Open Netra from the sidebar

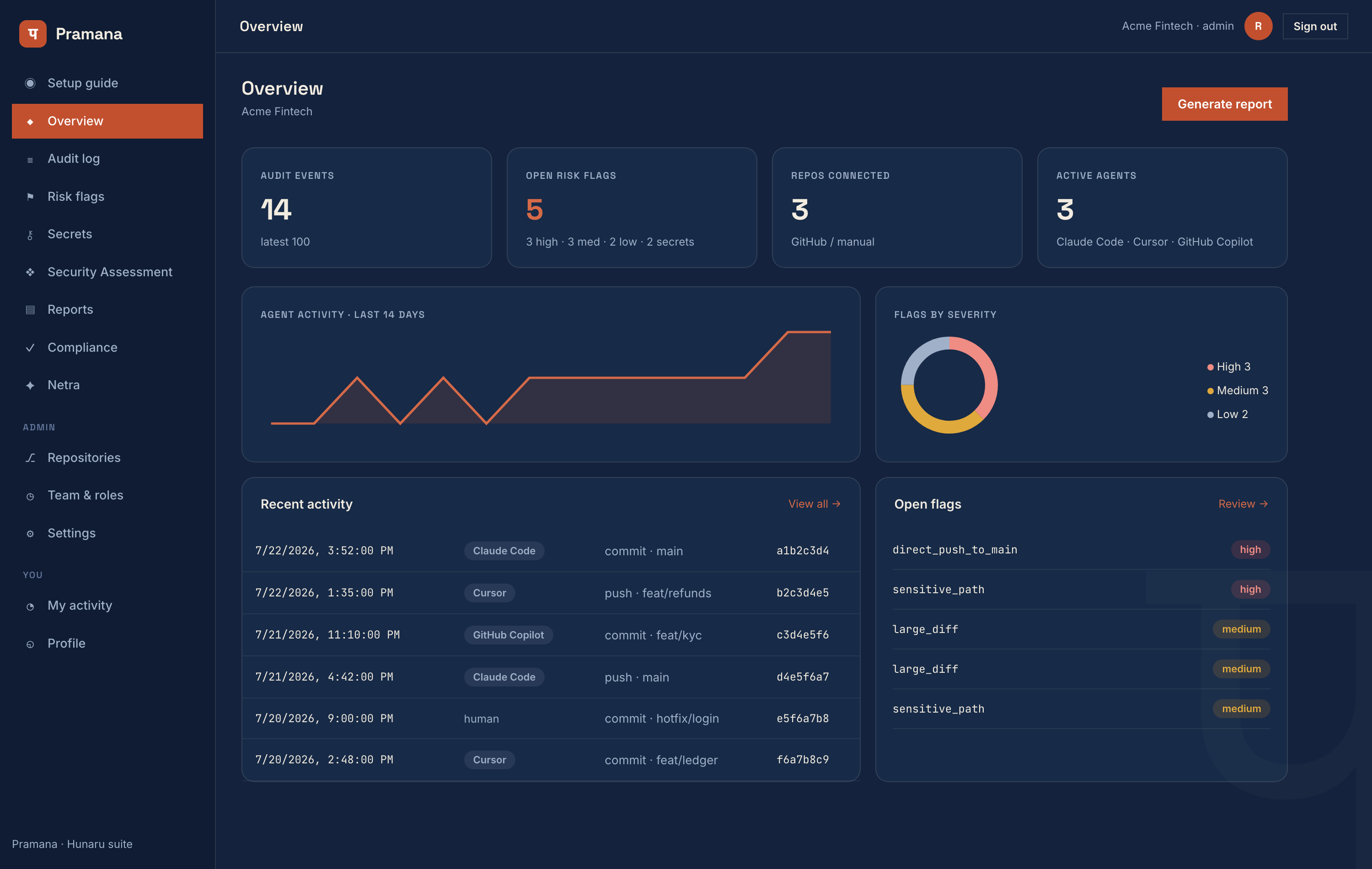(107, 385)
